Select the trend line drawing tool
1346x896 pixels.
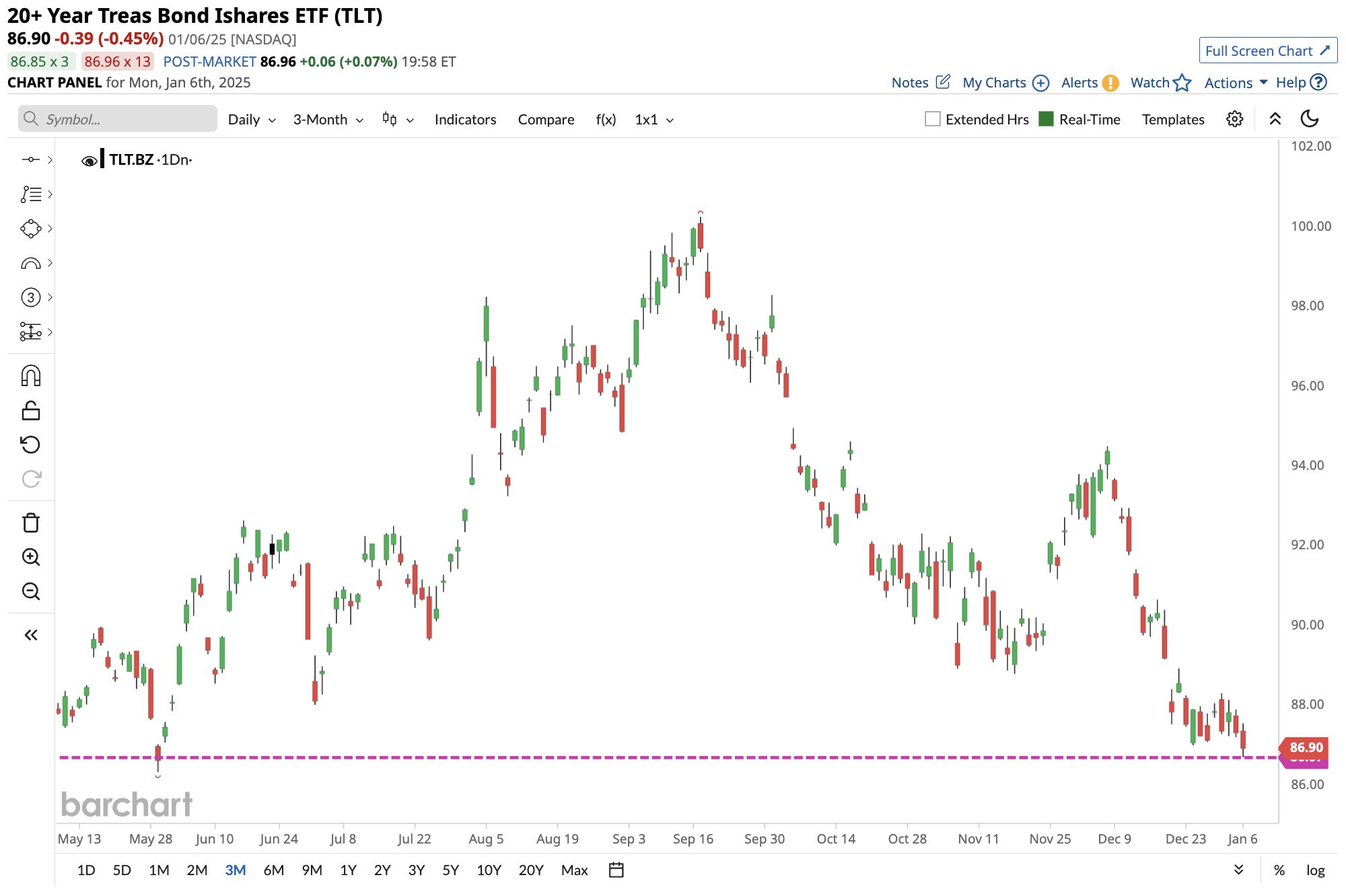pos(30,159)
